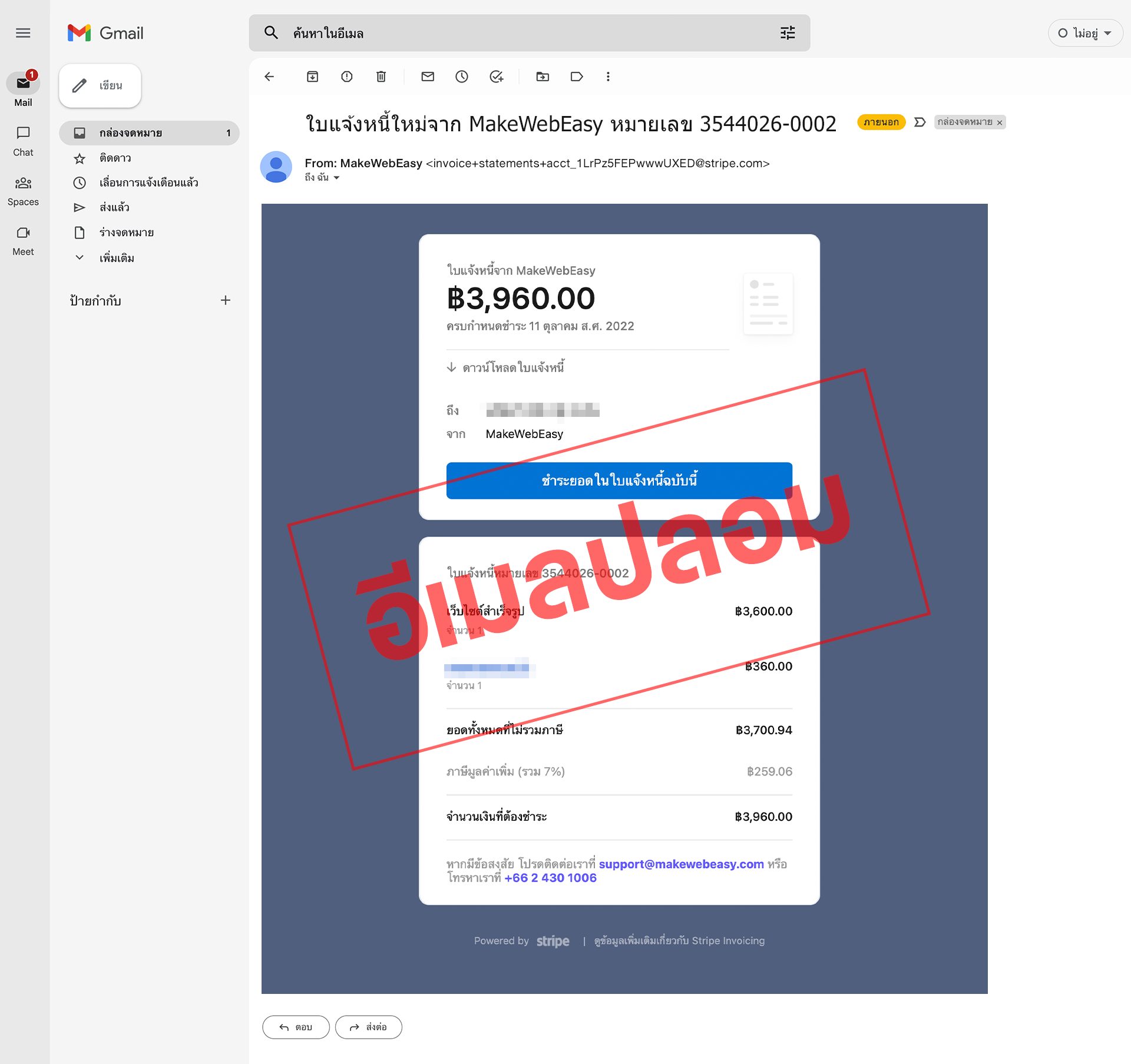Click the archive icon in toolbar

click(x=312, y=77)
